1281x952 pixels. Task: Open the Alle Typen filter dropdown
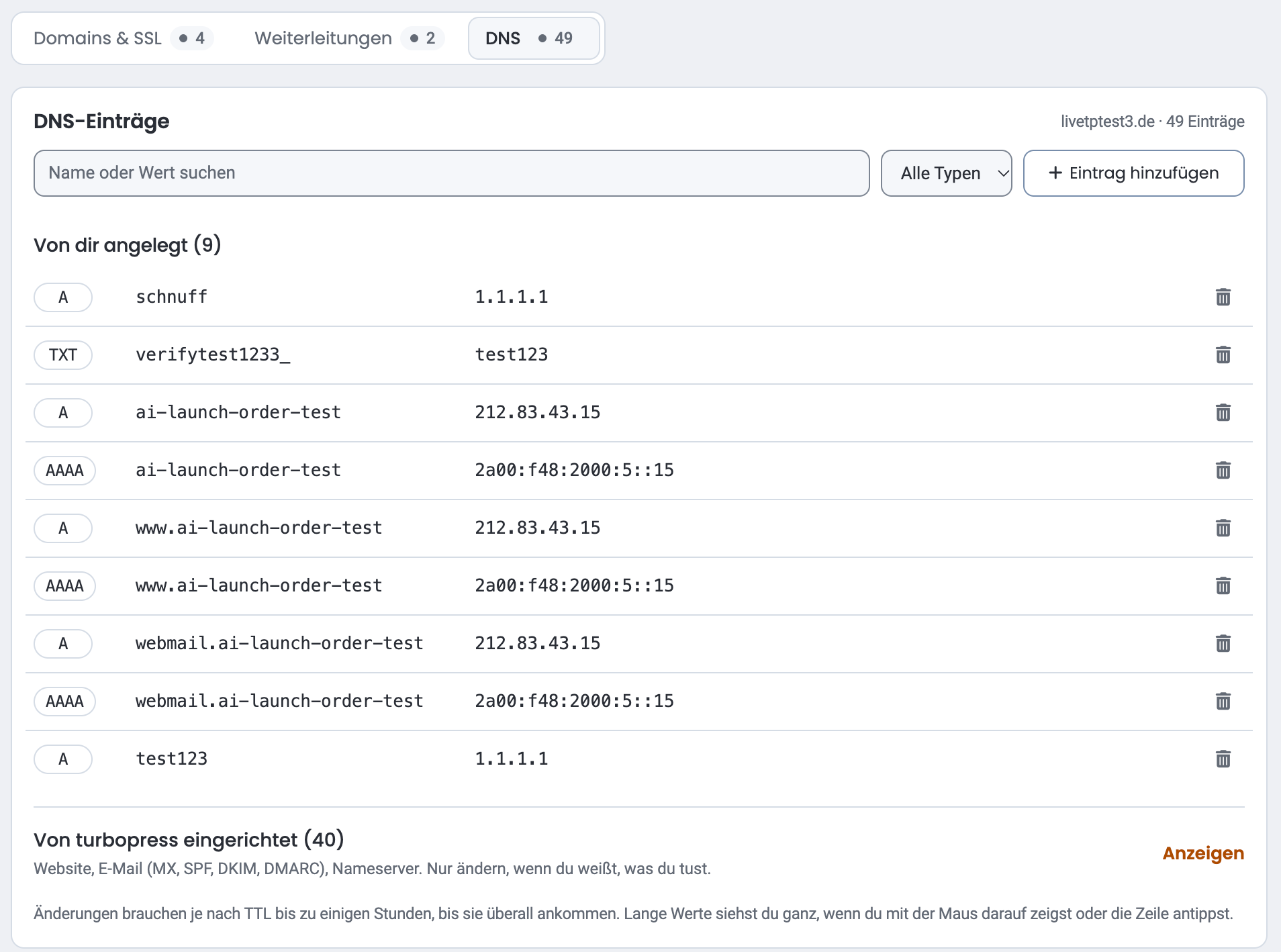click(x=946, y=173)
